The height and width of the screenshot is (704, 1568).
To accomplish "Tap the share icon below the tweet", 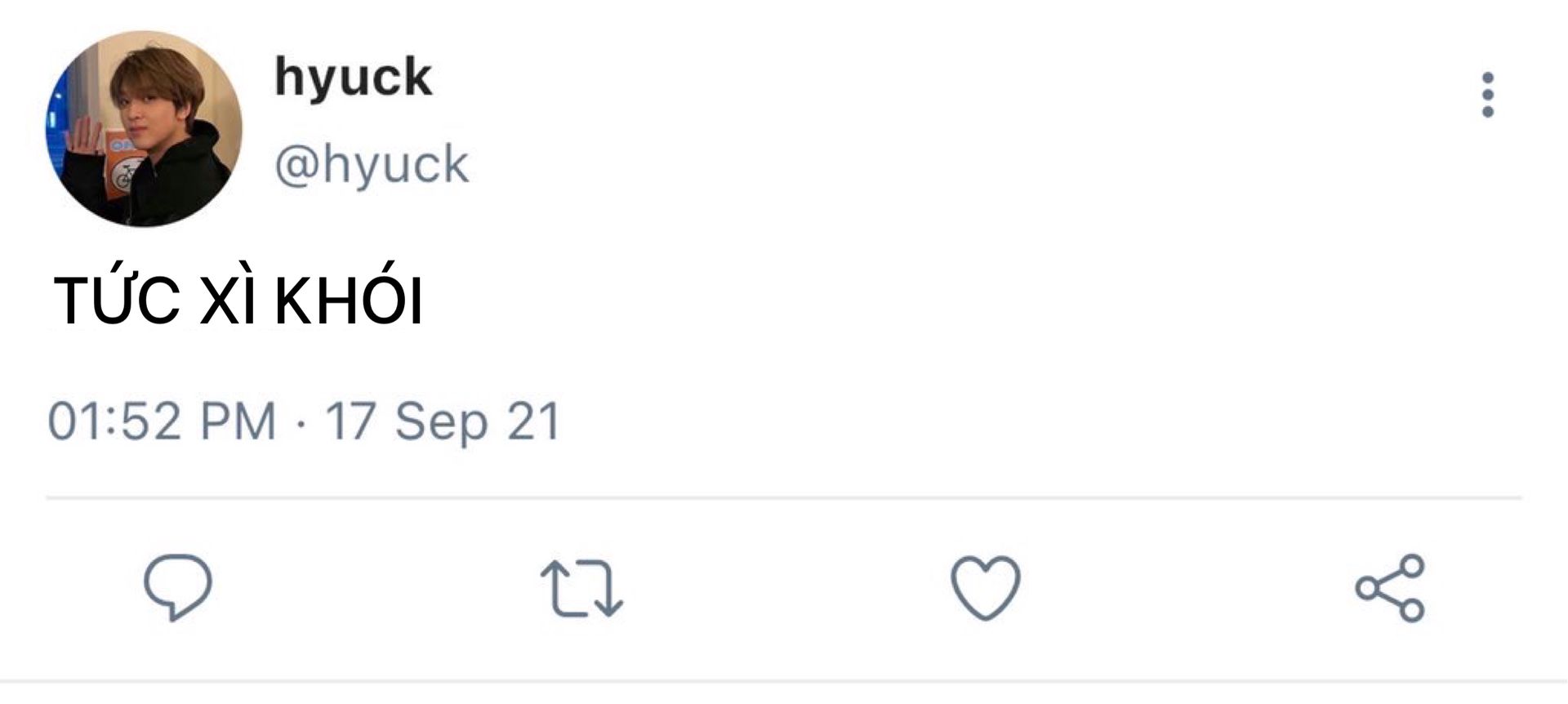I will 1390,588.
